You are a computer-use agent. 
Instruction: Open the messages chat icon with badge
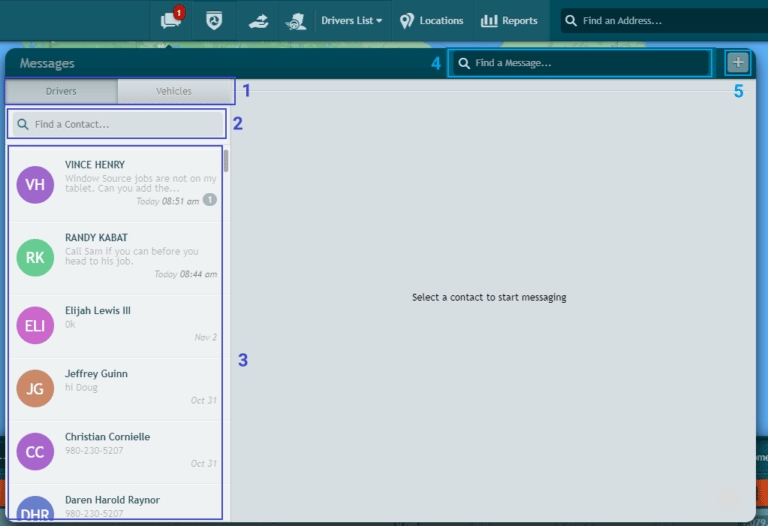pyautogui.click(x=172, y=21)
